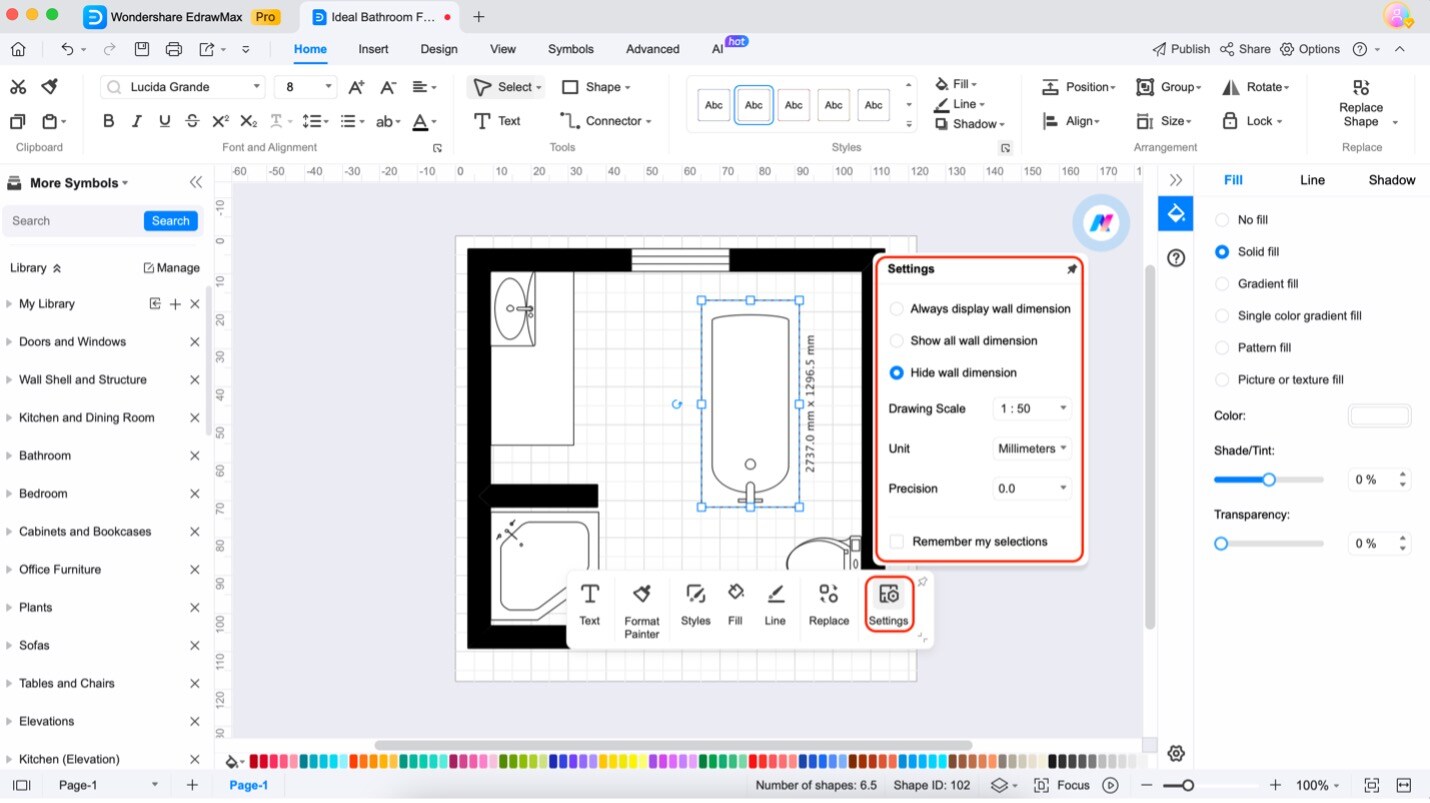Select the Text tool in Tools group
Image resolution: width=1430 pixels, height=803 pixels.
497,121
